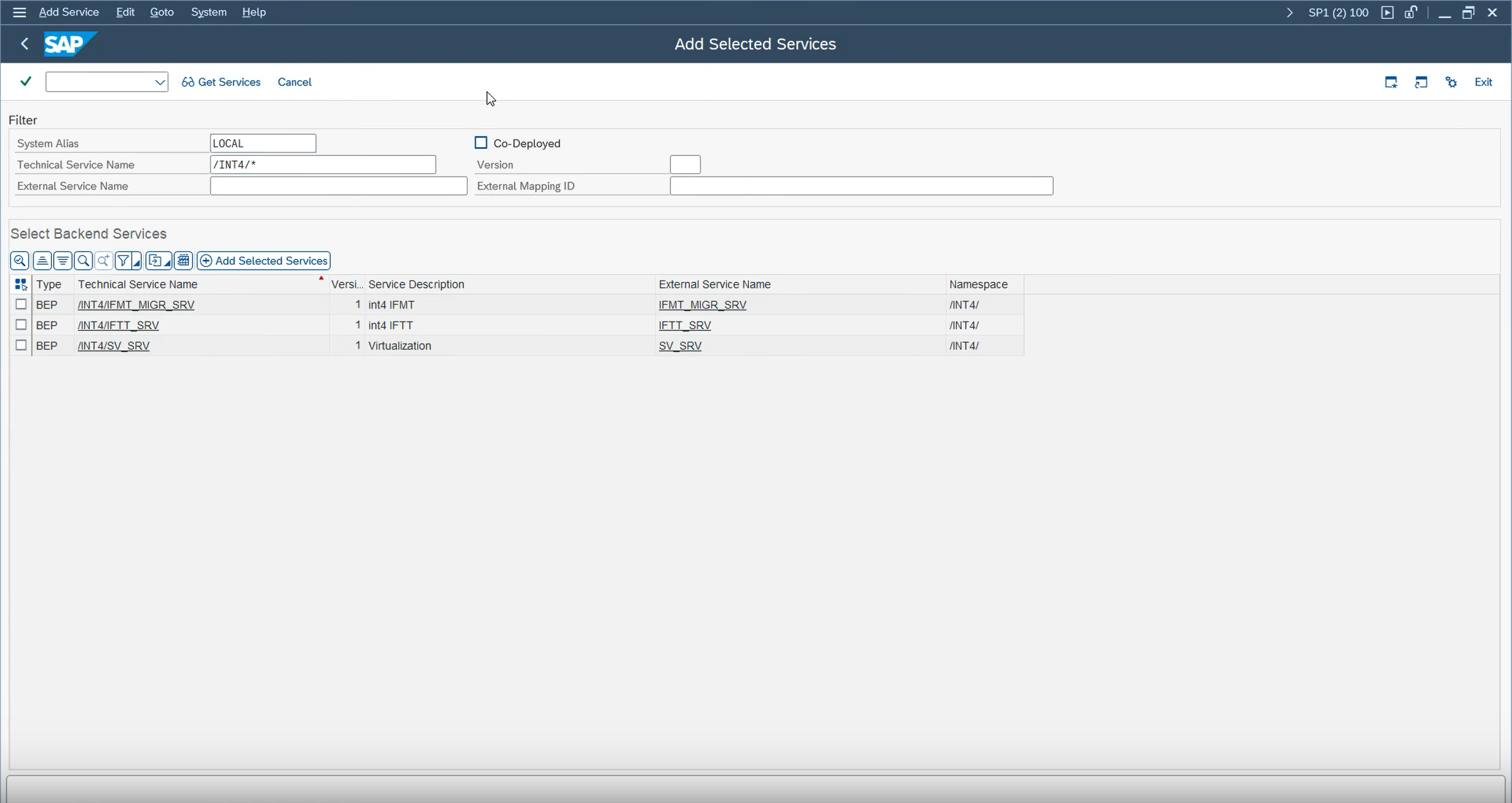
Task: Click the Get Services button
Action: coord(221,82)
